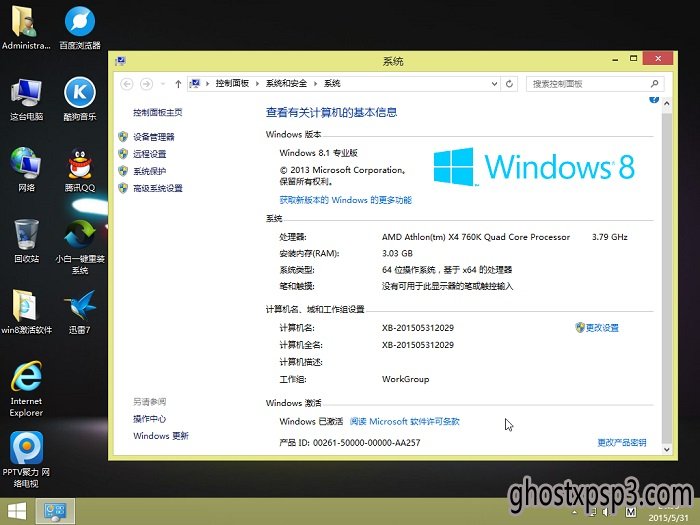The width and height of the screenshot is (700, 525).
Task: Select 系统和安全 breadcrumb
Action: coord(286,83)
